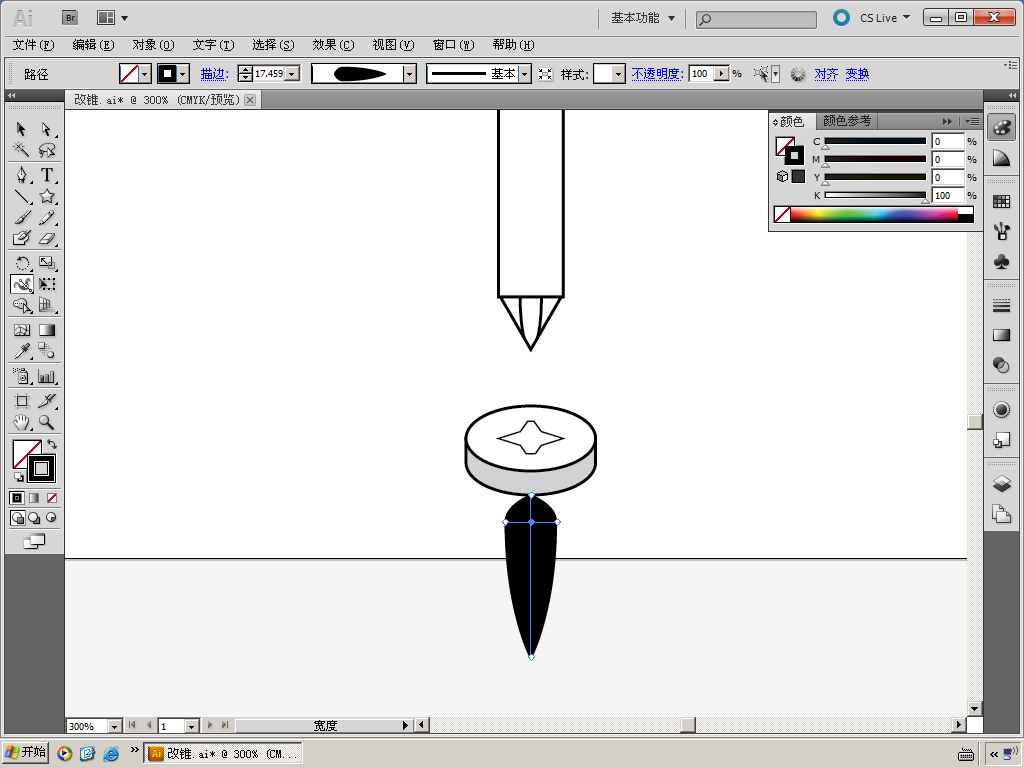Select the Type tool
The width and height of the screenshot is (1024, 768).
tap(46, 175)
